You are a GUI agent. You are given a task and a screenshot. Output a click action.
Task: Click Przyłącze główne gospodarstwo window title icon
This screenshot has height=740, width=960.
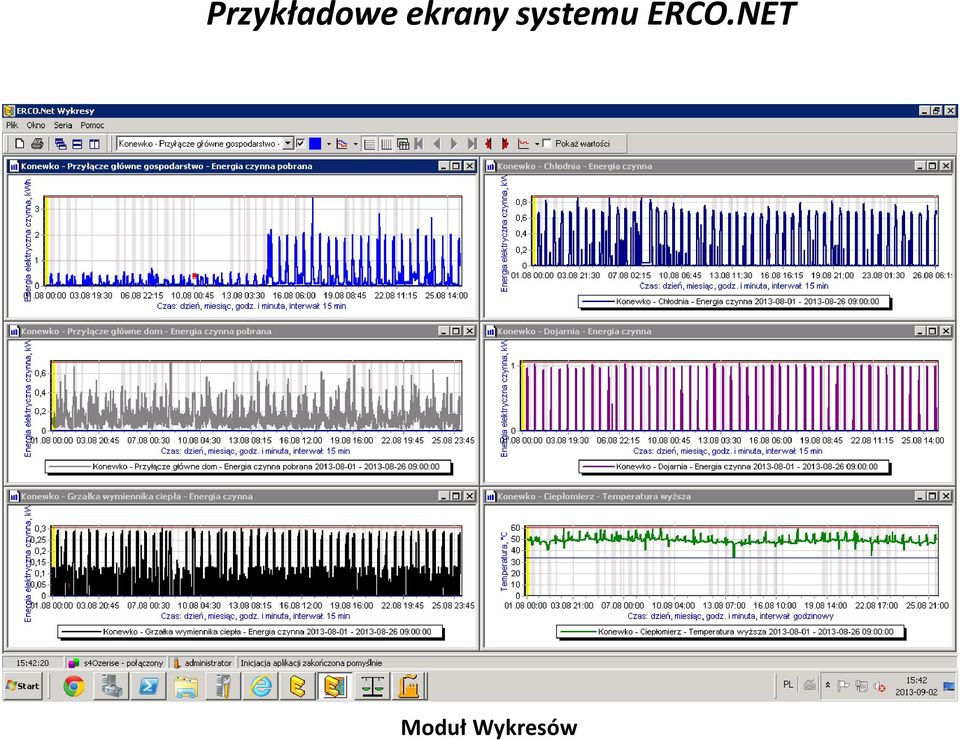(14, 166)
